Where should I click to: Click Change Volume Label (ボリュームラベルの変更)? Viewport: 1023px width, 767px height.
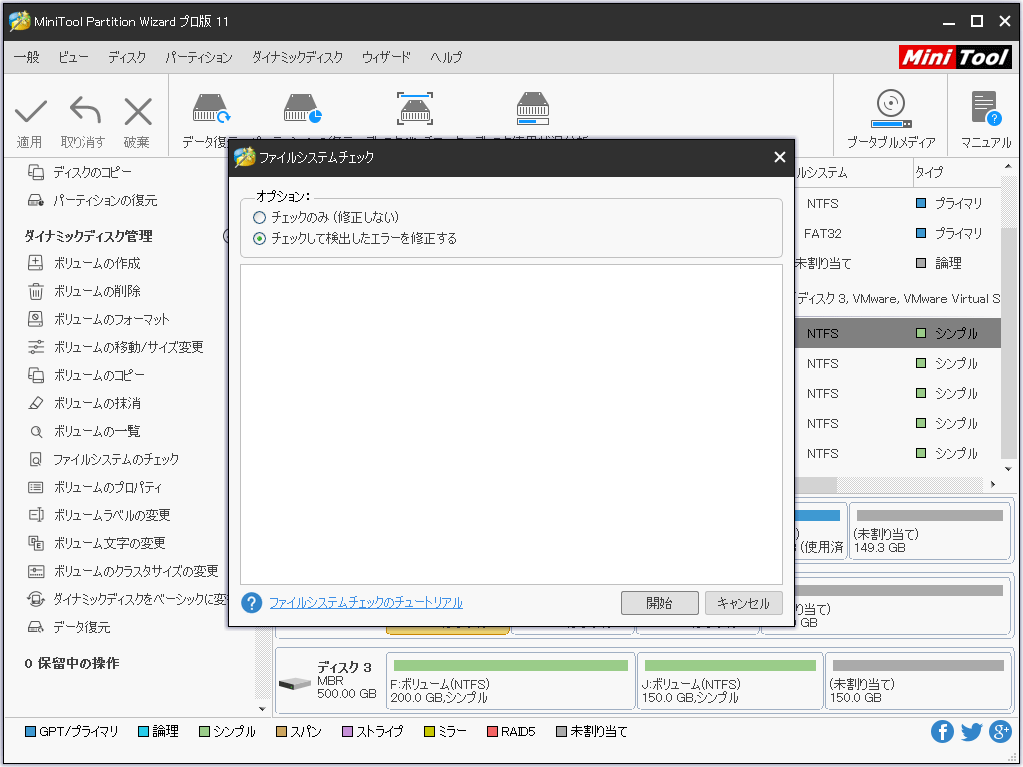[x=99, y=515]
